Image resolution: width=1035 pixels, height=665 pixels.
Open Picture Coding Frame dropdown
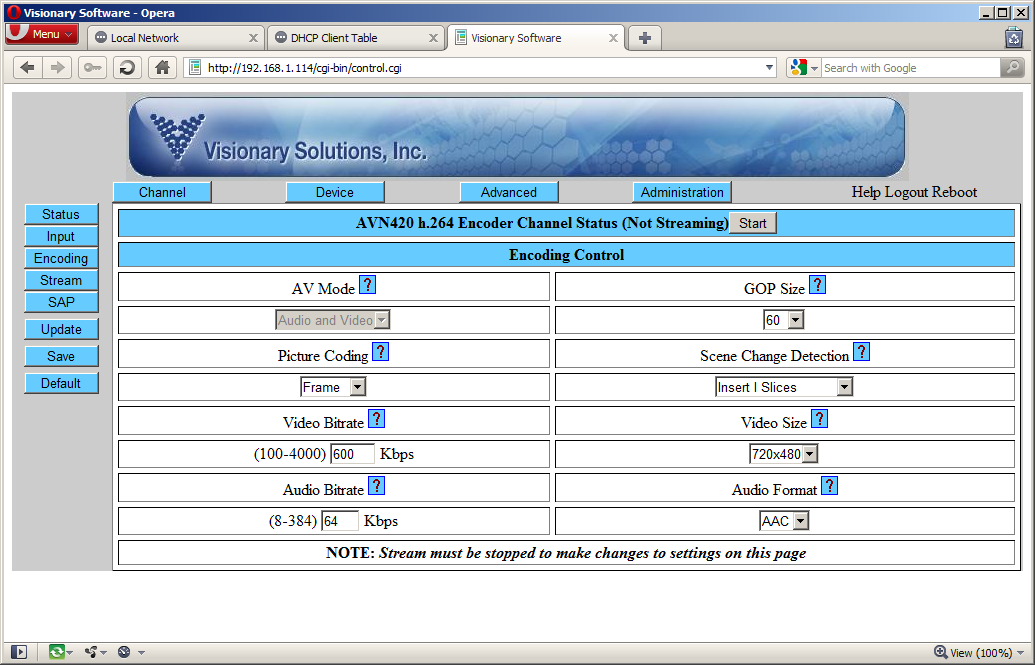click(x=333, y=387)
